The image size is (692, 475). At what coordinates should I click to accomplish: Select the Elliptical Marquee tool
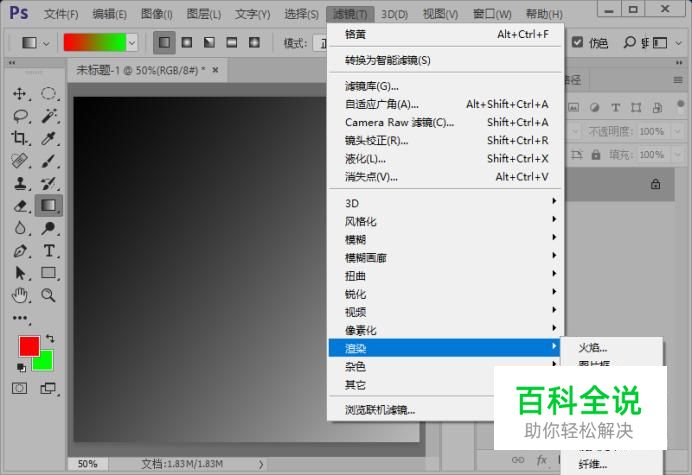pyautogui.click(x=49, y=94)
